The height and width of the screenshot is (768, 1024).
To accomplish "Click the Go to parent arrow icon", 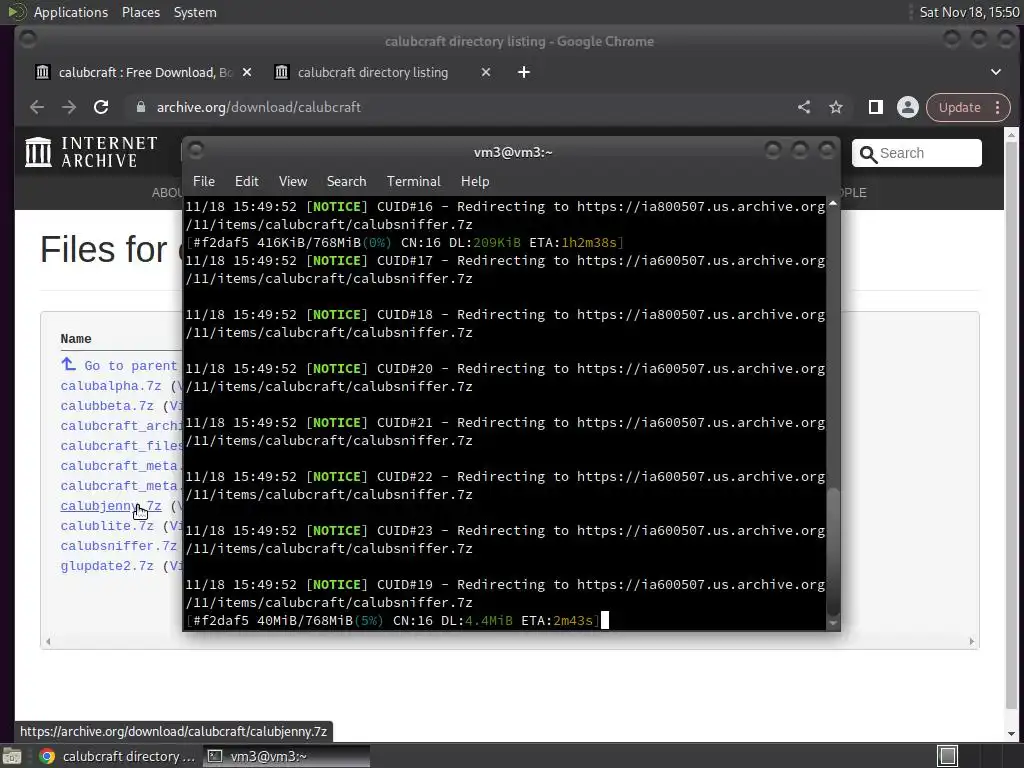I will pyautogui.click(x=68, y=364).
